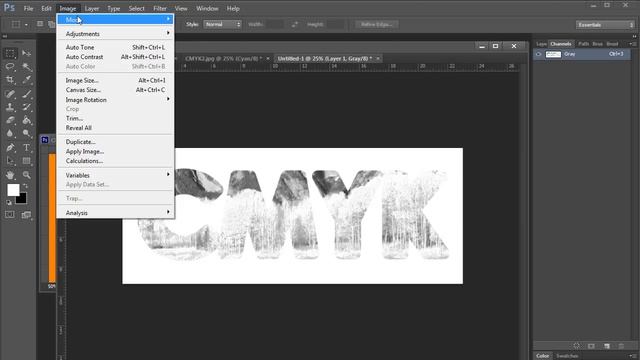Expand the Analysis submenu
This screenshot has width=640, height=360.
tap(116, 213)
